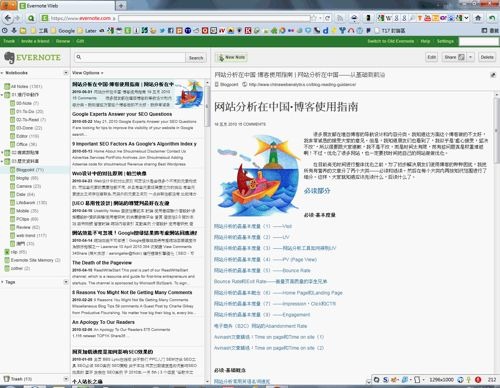Open 'Google Experts Answer your SEO Questions' note

[x=122, y=114]
